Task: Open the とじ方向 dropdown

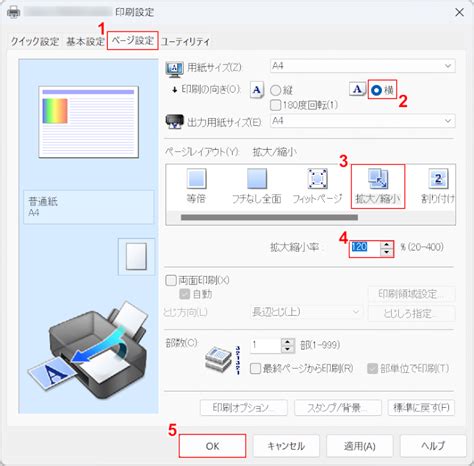Action: click(306, 312)
